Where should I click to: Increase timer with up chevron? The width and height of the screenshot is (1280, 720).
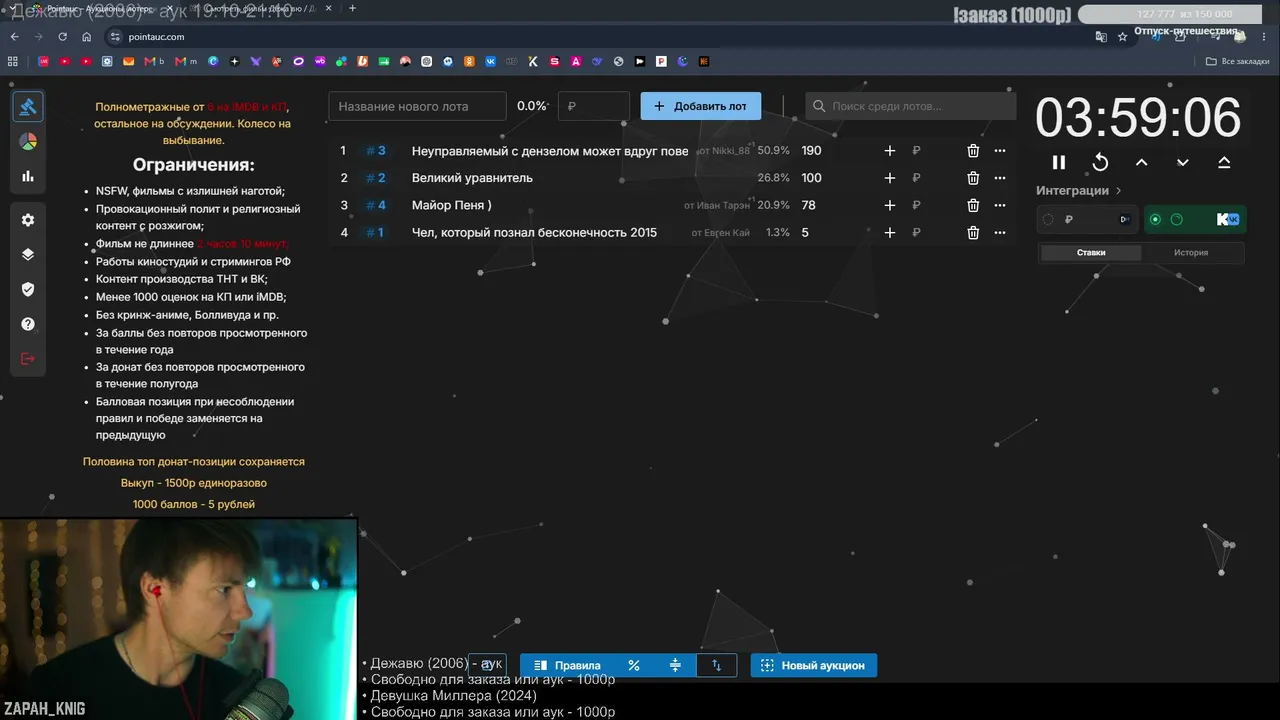click(1142, 162)
